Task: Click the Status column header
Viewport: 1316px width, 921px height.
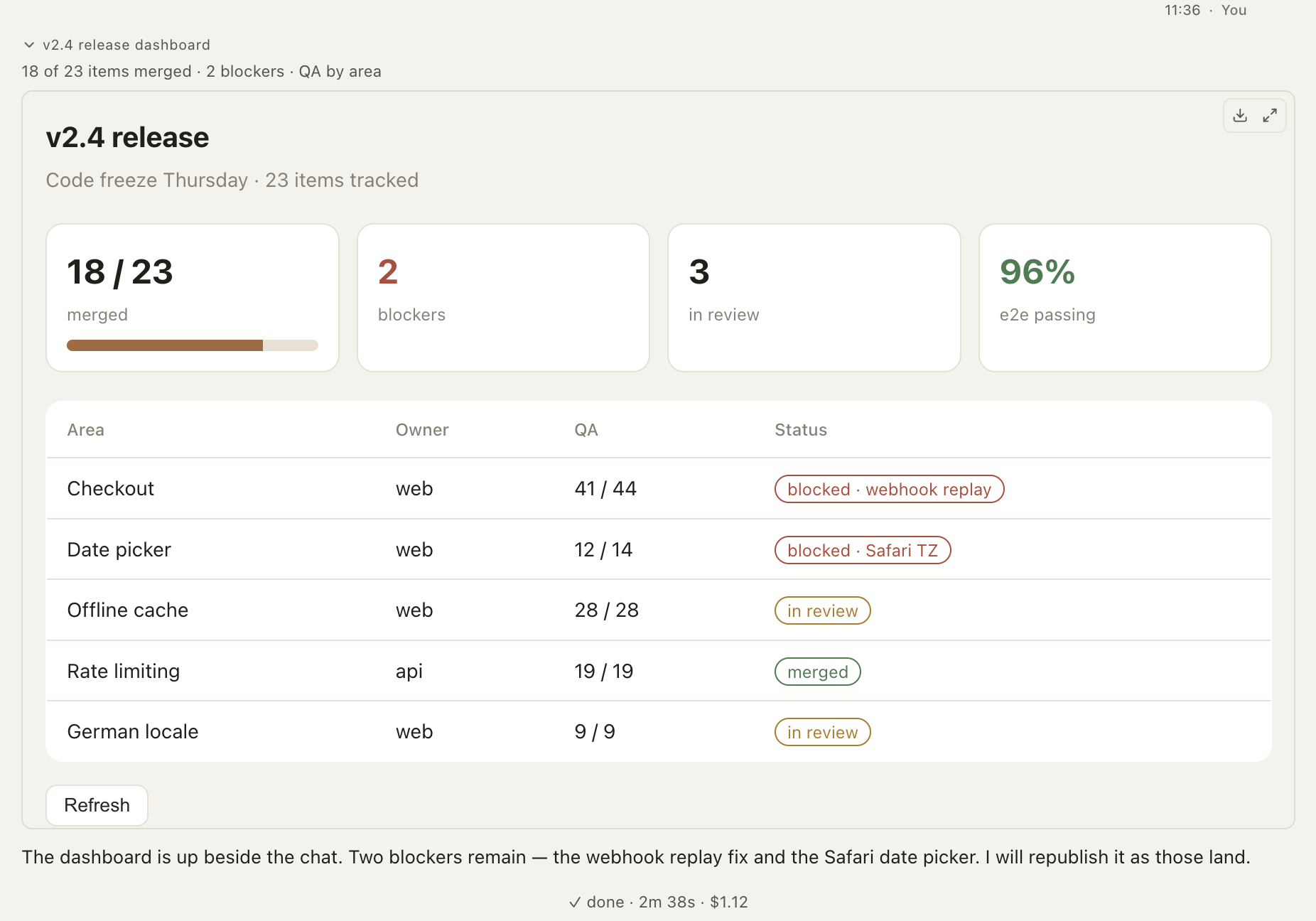Action: (801, 430)
